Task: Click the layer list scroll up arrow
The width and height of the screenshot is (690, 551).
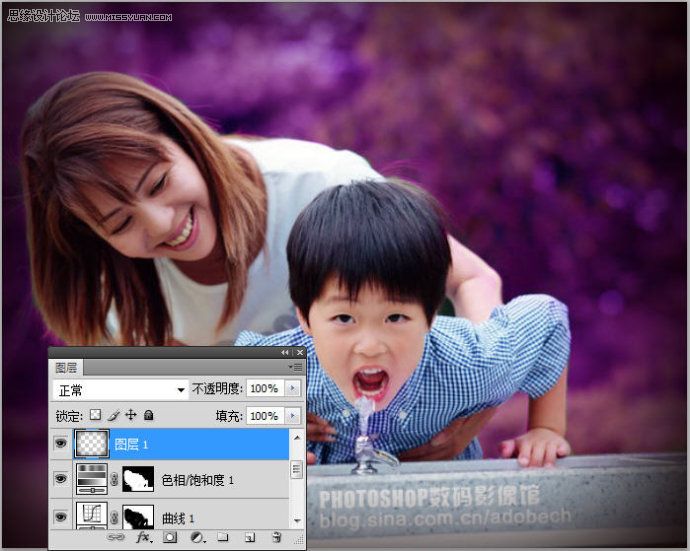Action: (x=297, y=437)
